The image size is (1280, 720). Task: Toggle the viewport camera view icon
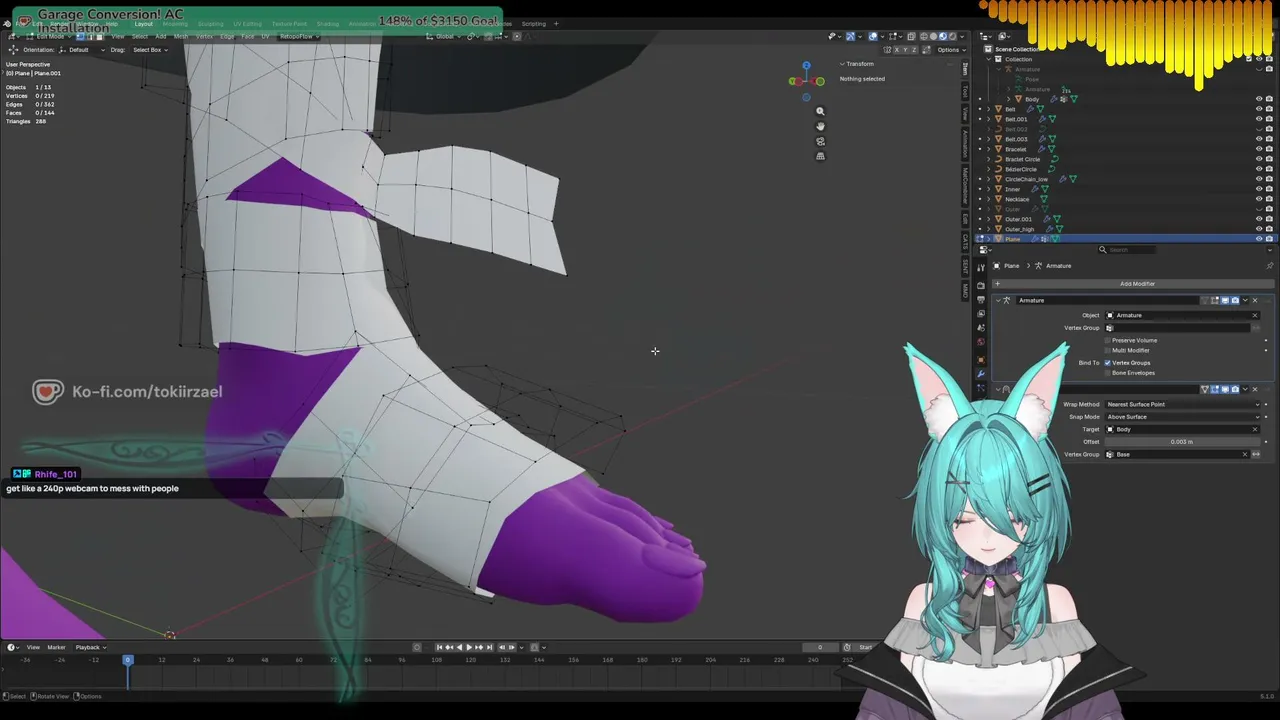click(x=820, y=141)
